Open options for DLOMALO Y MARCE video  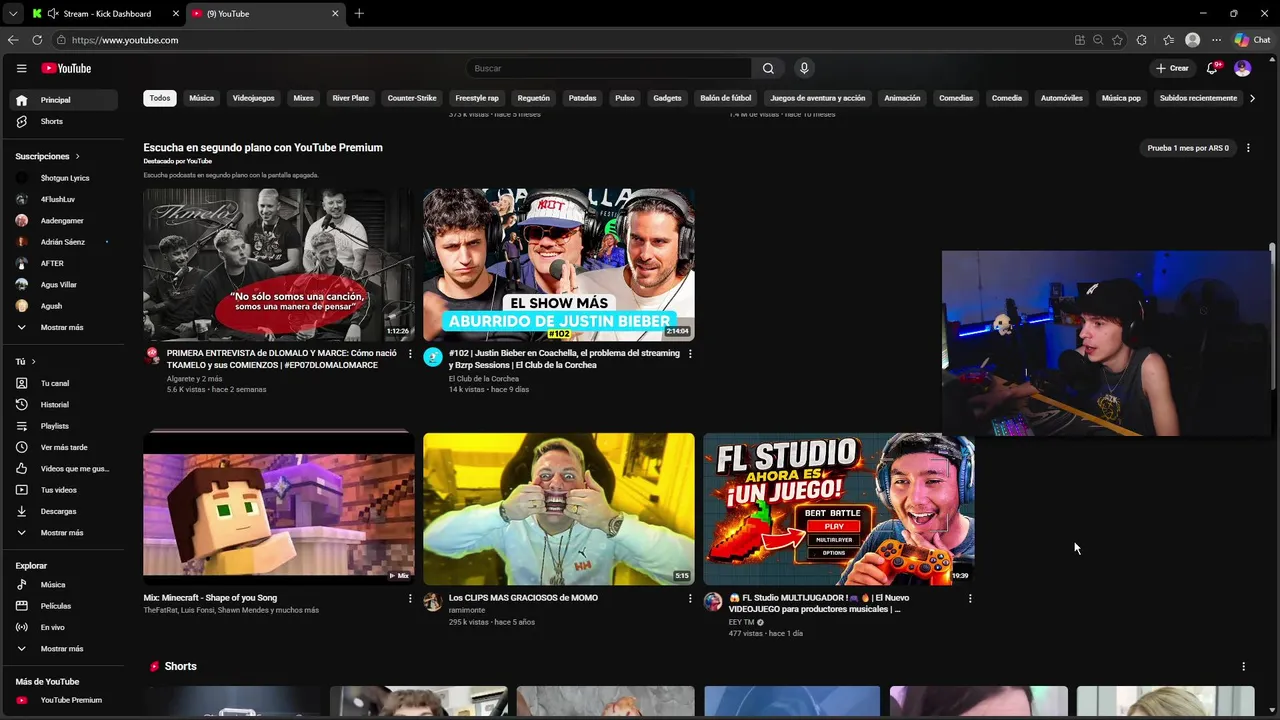tap(409, 353)
